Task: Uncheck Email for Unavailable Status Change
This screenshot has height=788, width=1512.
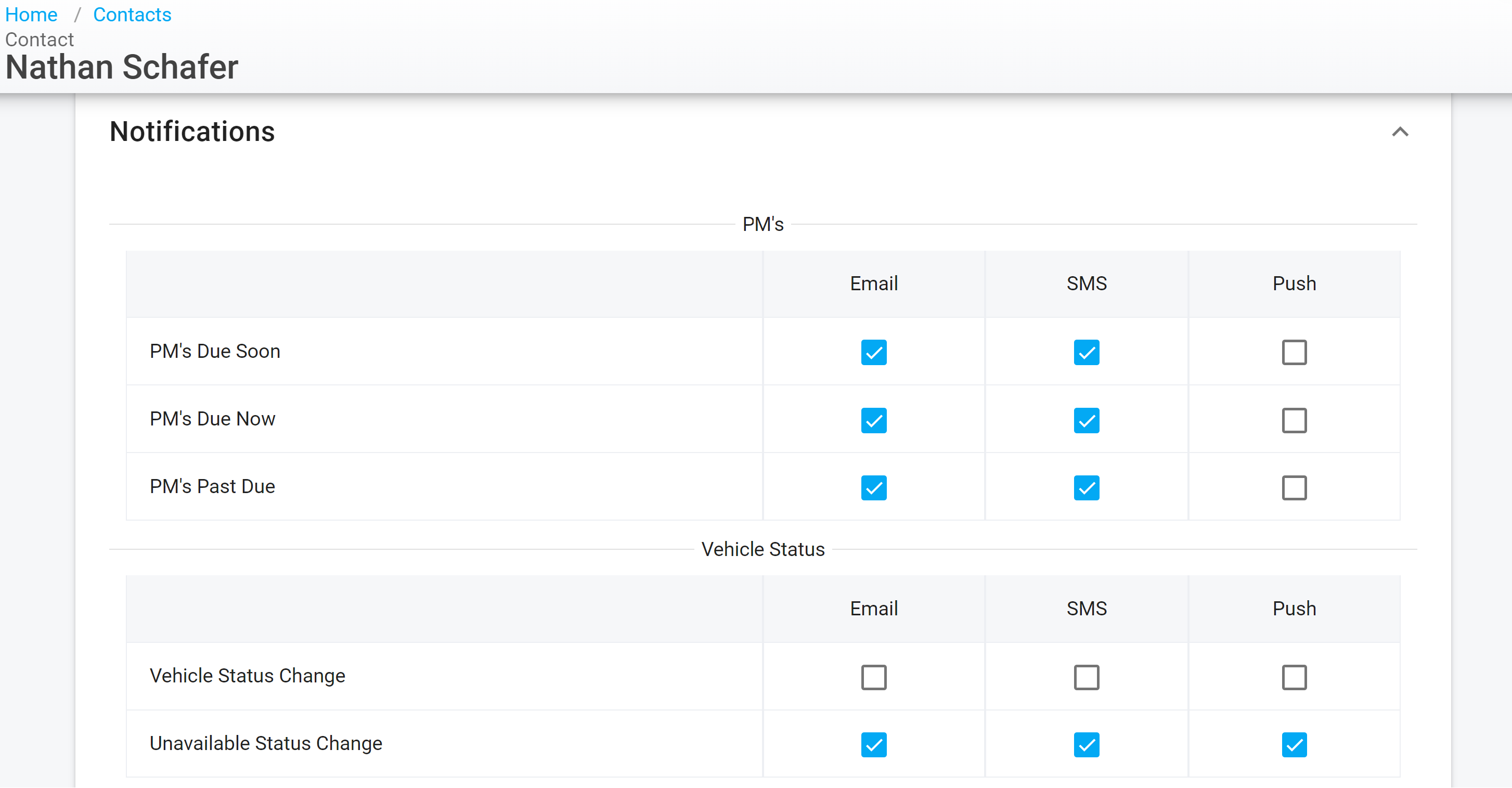Action: click(x=873, y=744)
